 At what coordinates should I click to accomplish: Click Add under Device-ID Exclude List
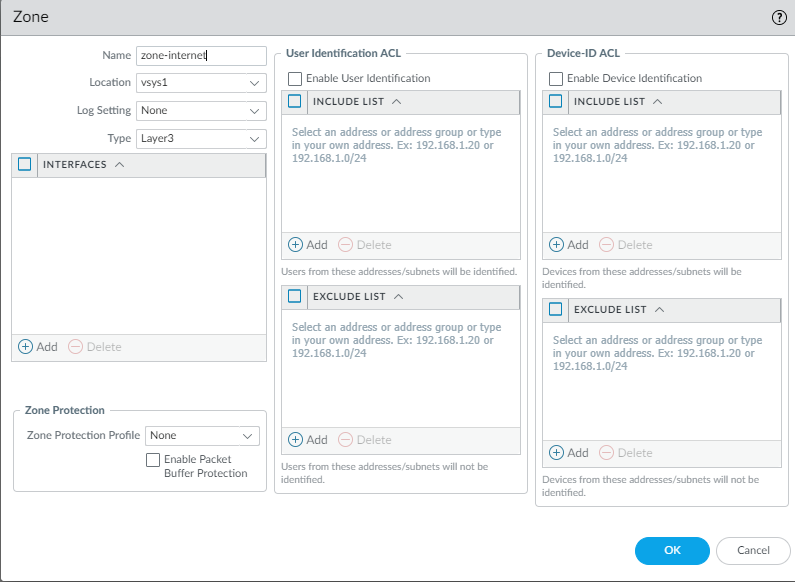[x=569, y=453]
